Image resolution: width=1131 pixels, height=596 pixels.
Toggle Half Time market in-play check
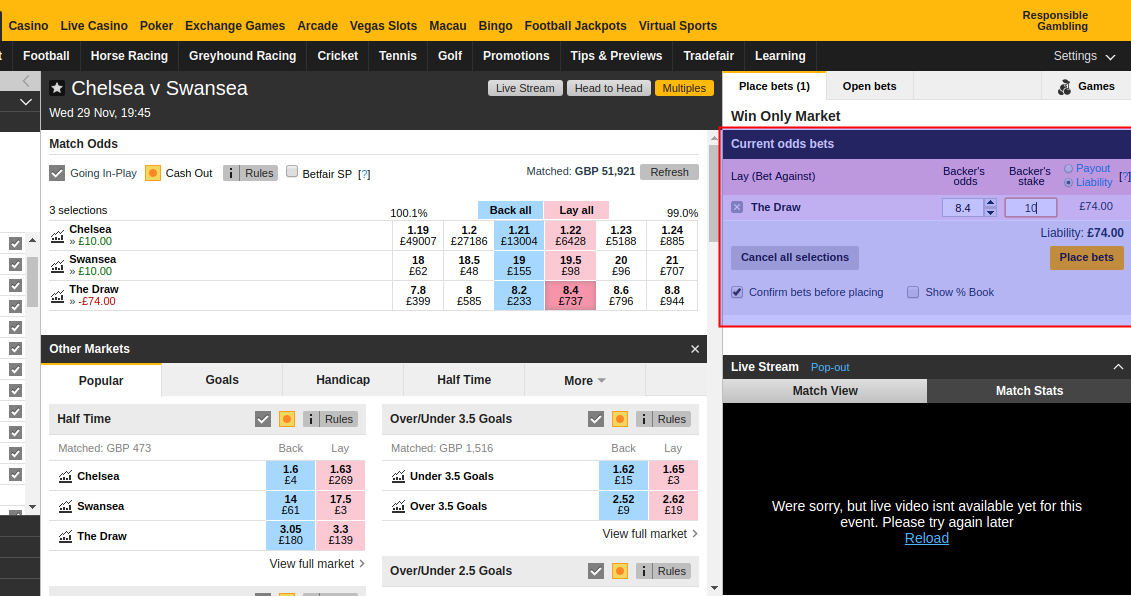263,419
